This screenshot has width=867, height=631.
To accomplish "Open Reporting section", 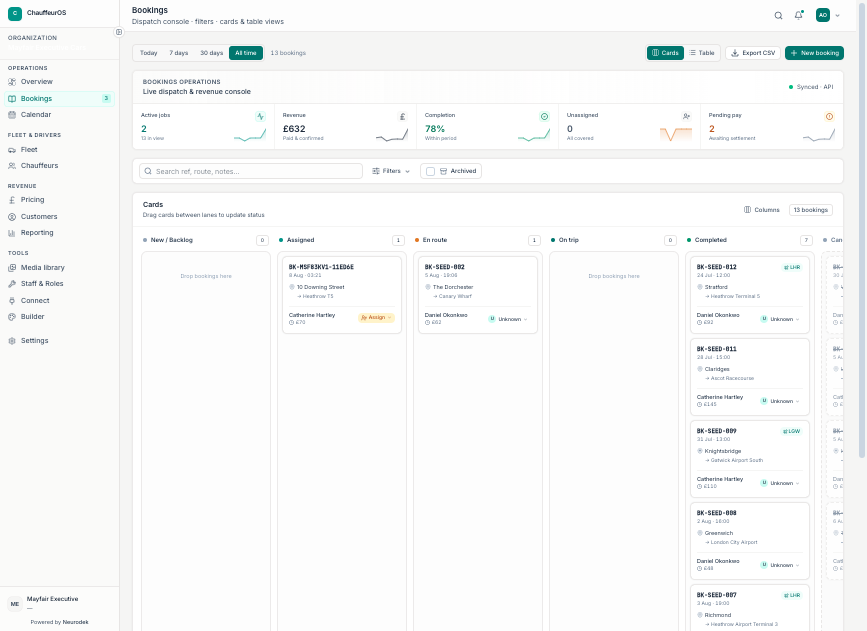I will pyautogui.click(x=60, y=233).
